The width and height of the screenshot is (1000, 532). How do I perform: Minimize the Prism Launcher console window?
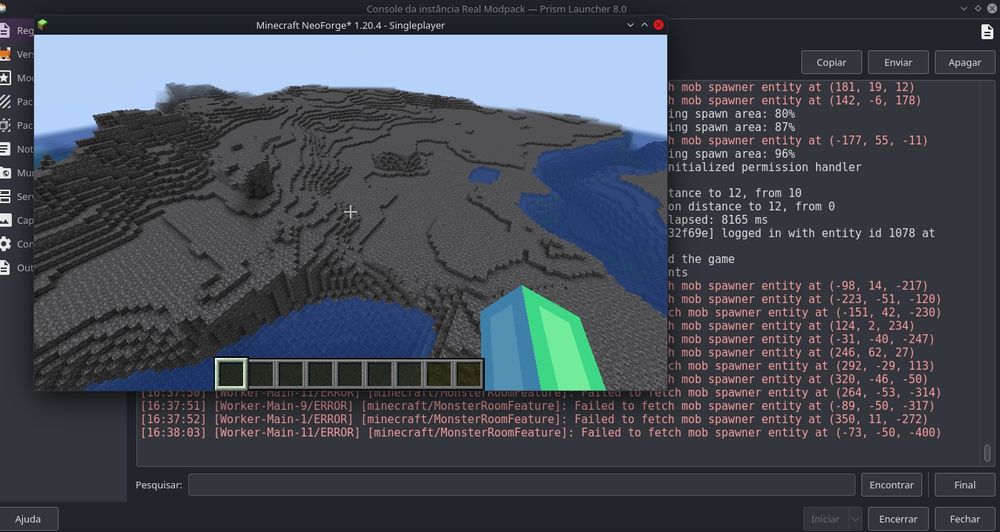(964, 8)
